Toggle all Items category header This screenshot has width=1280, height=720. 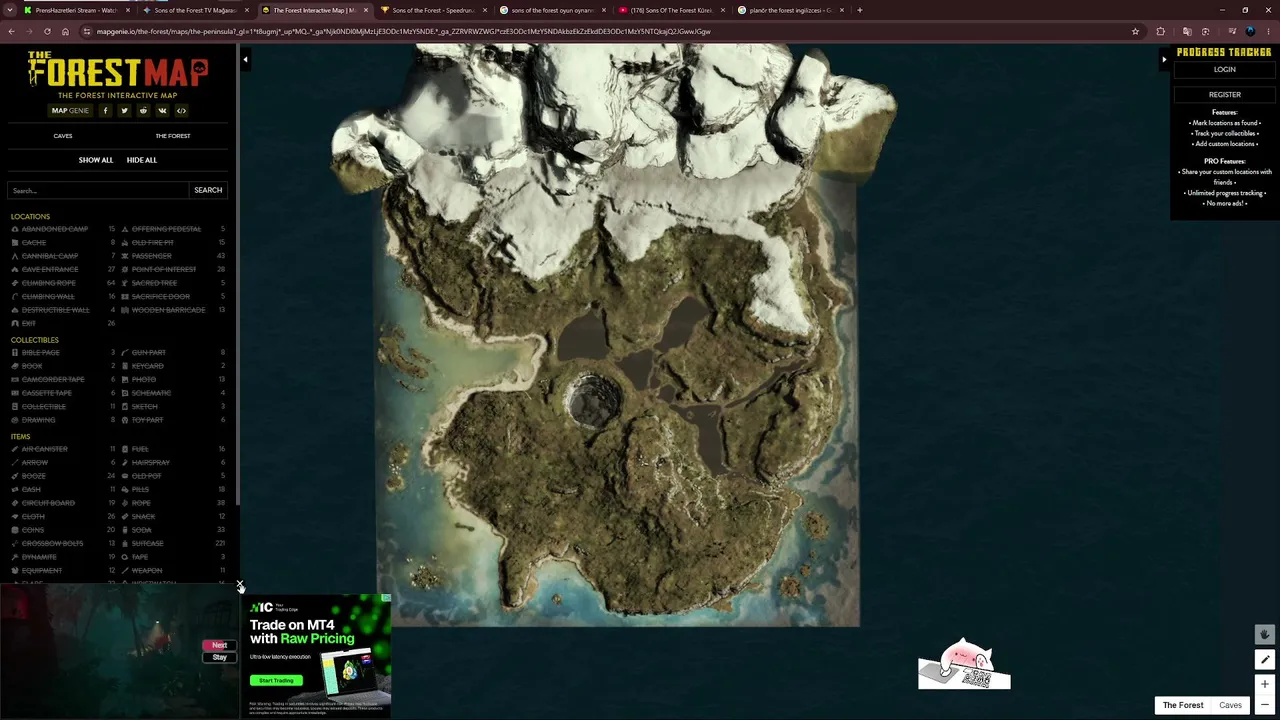tap(20, 437)
